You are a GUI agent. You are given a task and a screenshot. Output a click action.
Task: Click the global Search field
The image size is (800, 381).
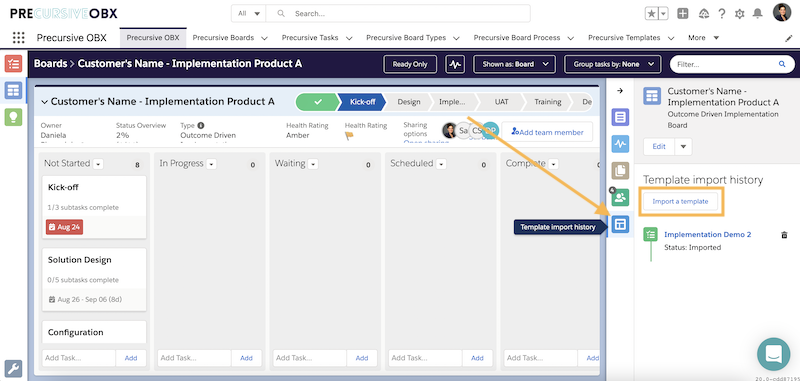coord(398,14)
